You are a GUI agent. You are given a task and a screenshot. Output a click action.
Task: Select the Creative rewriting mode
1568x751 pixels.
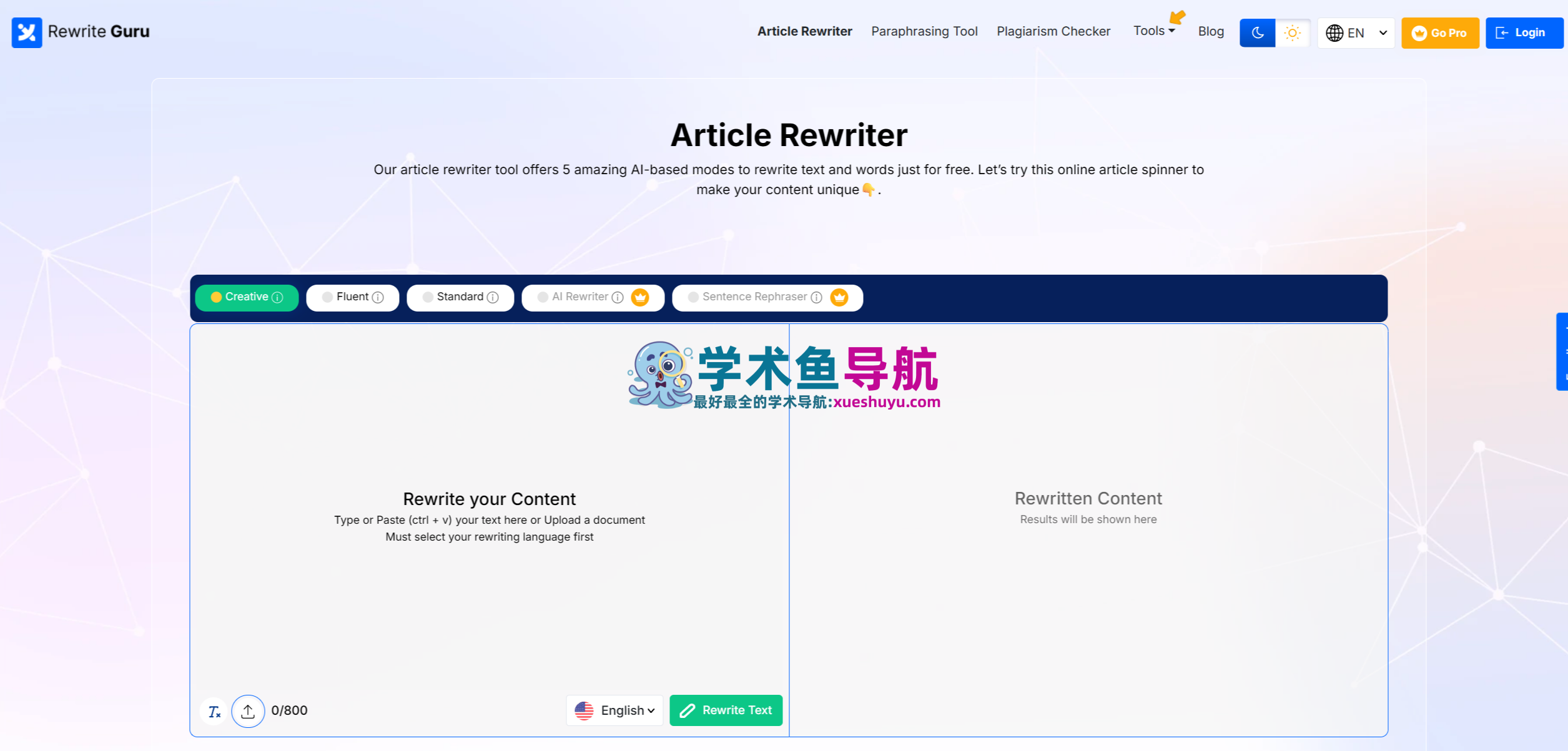pyautogui.click(x=247, y=297)
